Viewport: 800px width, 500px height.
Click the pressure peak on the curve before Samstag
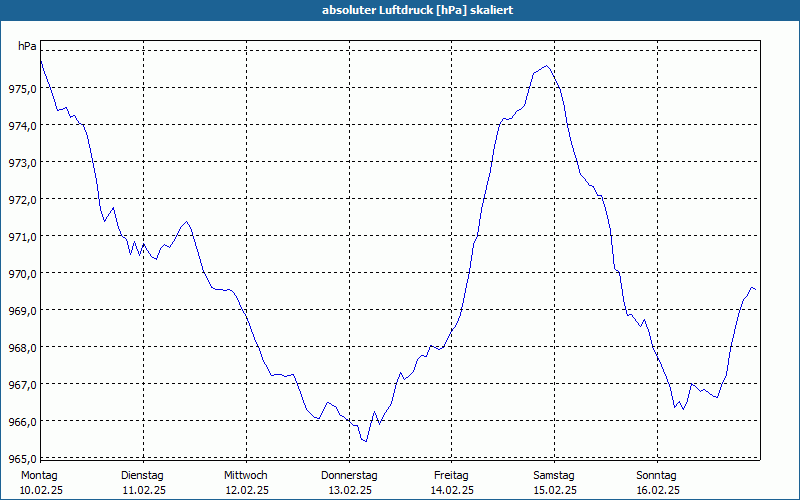(546, 65)
